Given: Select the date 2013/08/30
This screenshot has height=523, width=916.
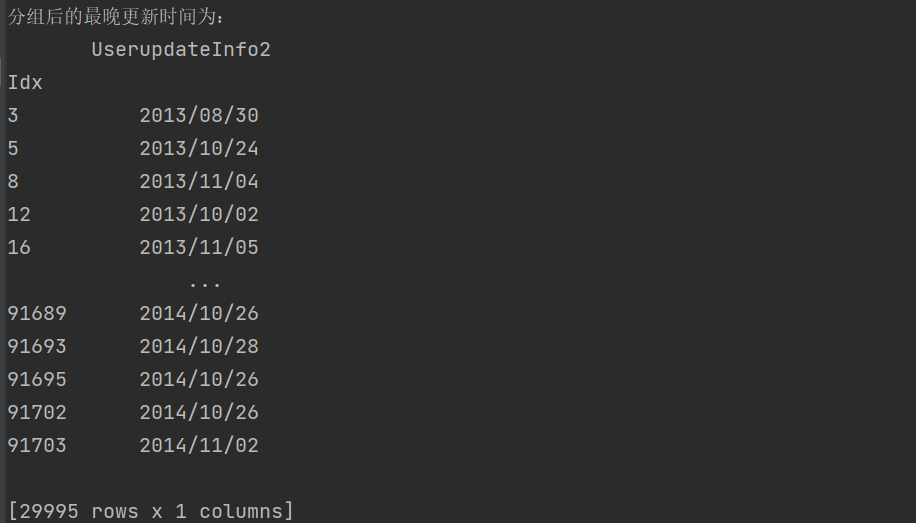Looking at the screenshot, I should [199, 115].
